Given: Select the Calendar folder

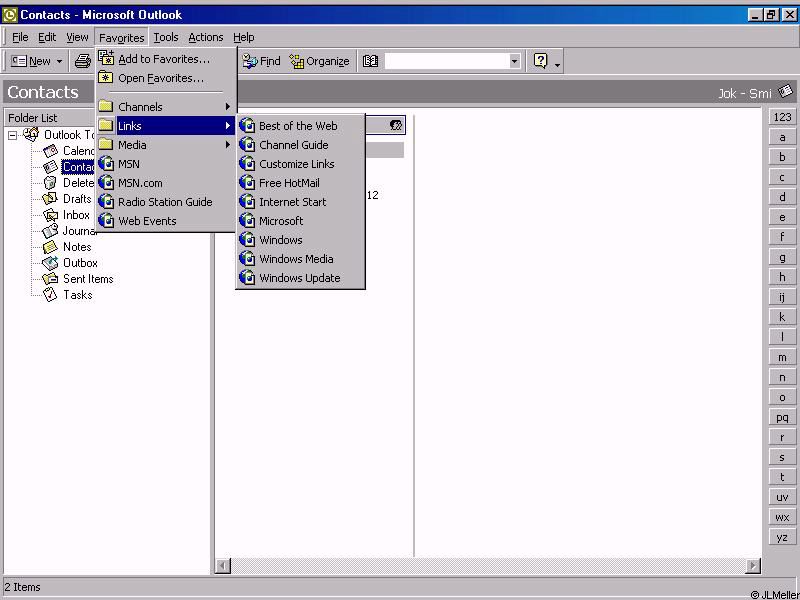Looking at the screenshot, I should [x=68, y=151].
